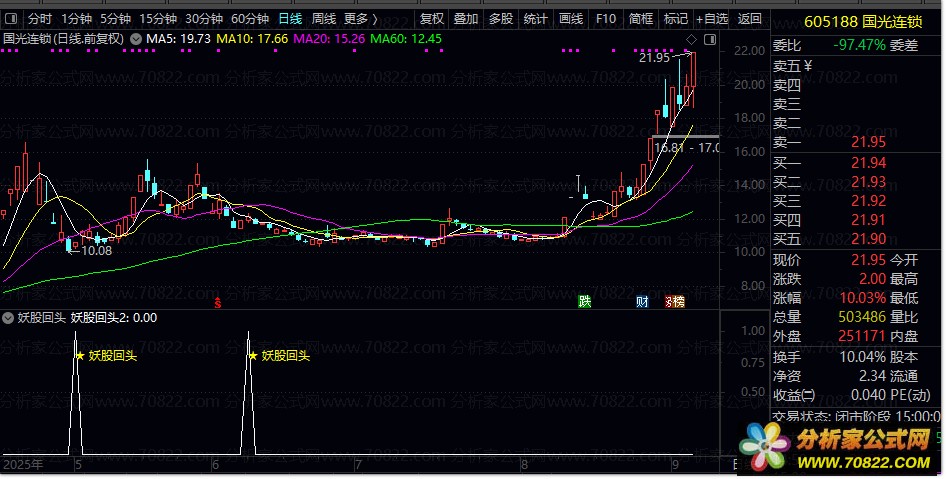Click the MA5: 19.73 label
The height and width of the screenshot is (479, 947).
pyautogui.click(x=178, y=39)
